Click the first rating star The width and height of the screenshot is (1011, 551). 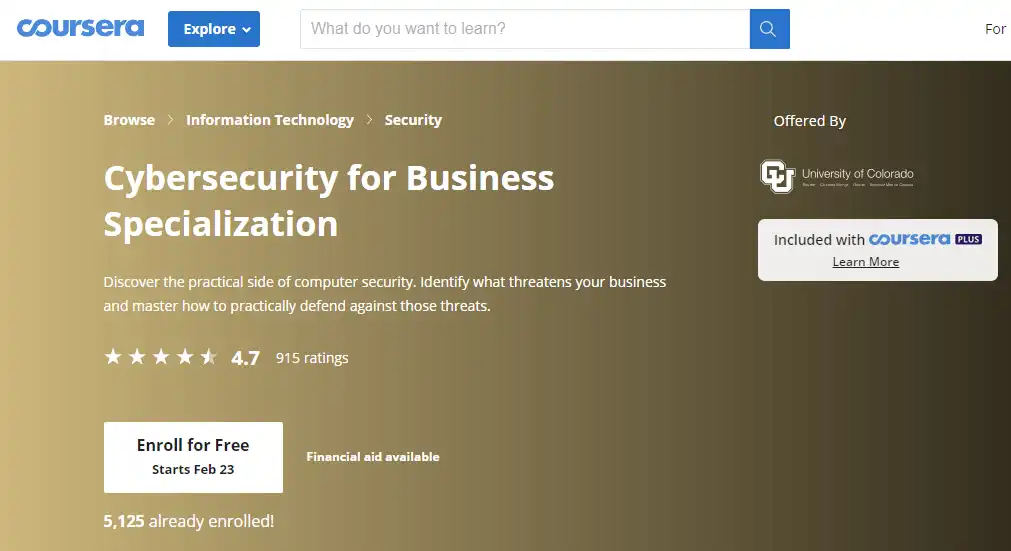(x=113, y=357)
